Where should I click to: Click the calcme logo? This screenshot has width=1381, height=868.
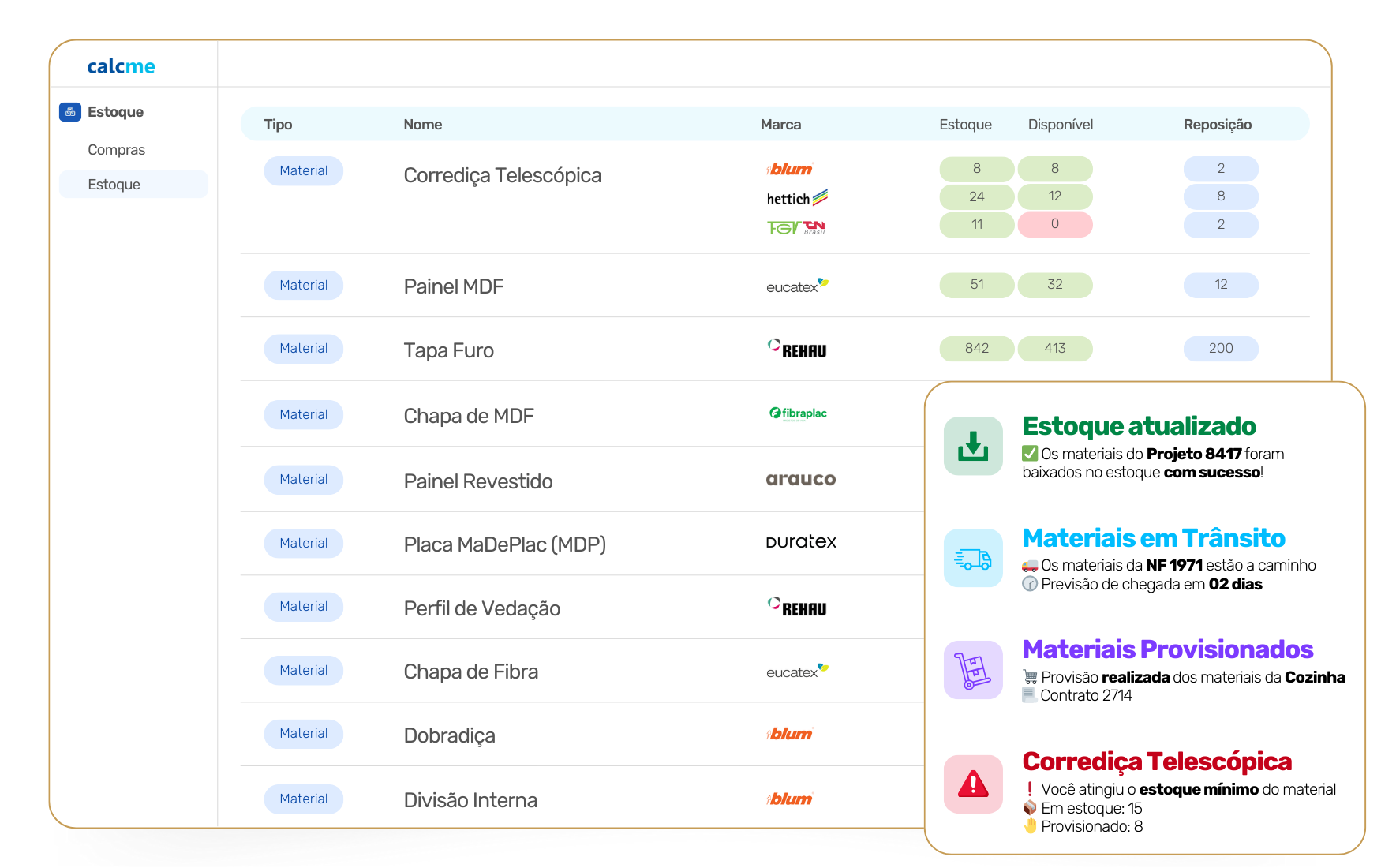pos(121,66)
